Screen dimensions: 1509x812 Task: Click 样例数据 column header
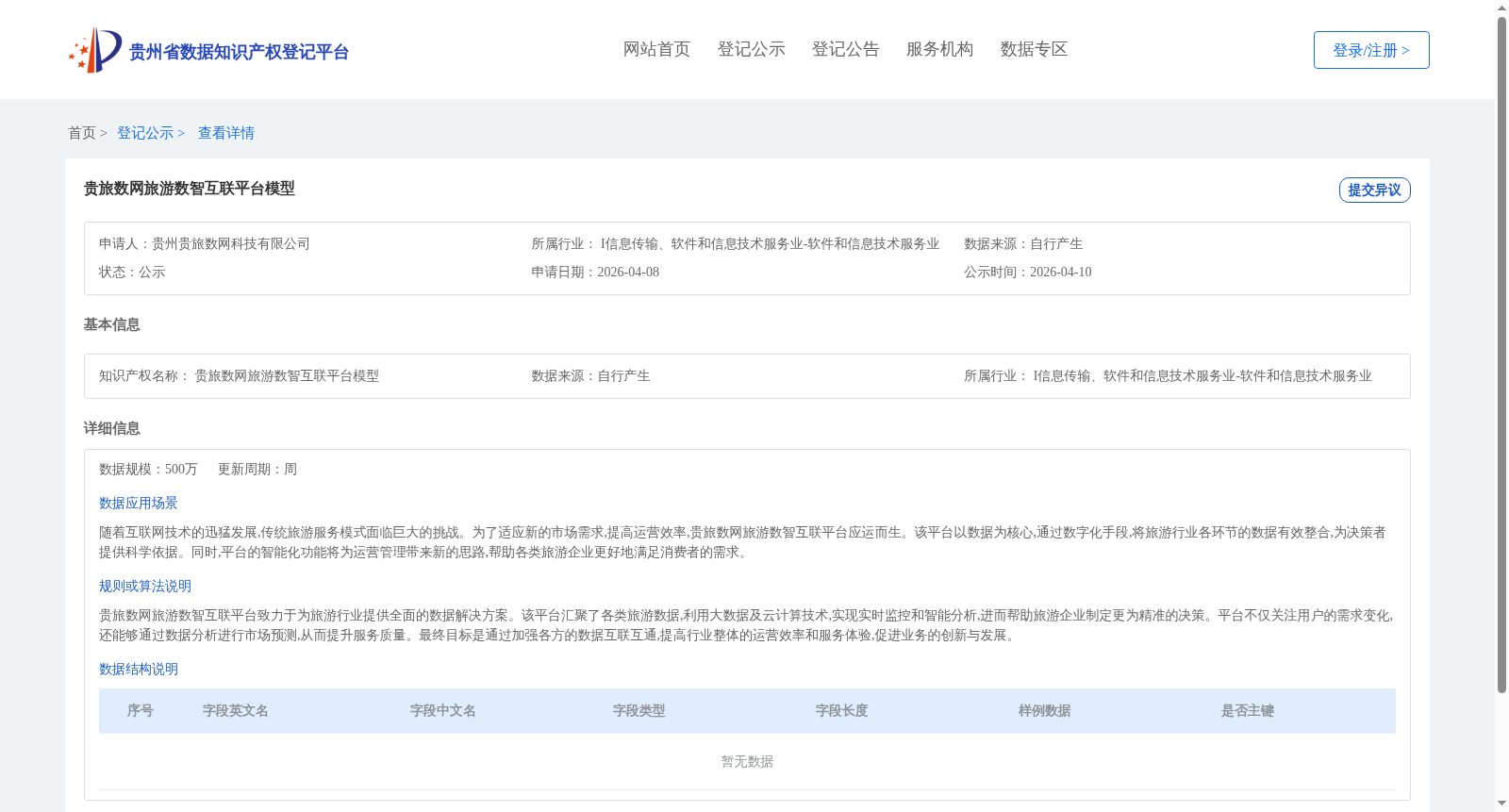point(1045,711)
